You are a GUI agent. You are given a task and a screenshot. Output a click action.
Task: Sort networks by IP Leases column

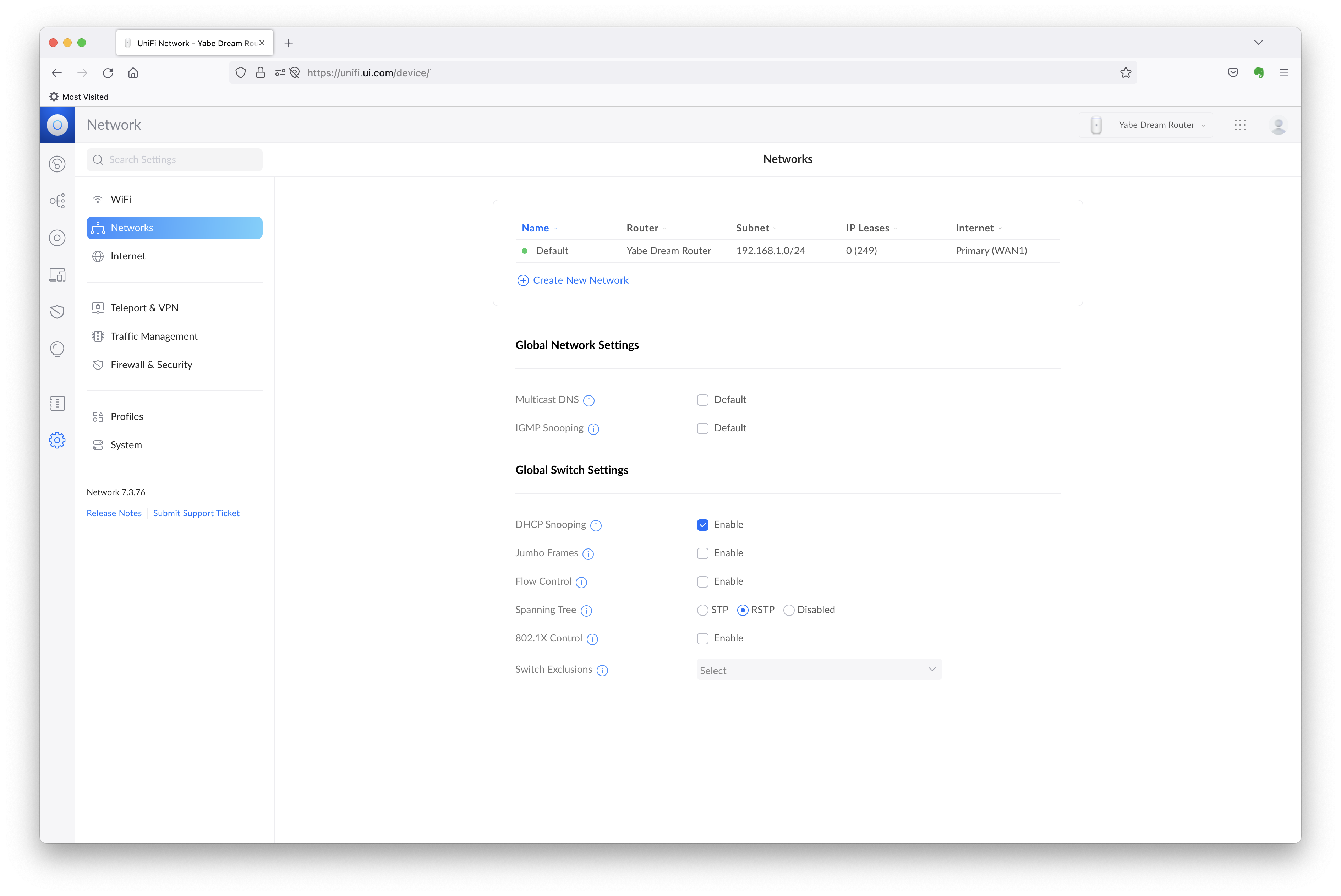[x=871, y=228]
